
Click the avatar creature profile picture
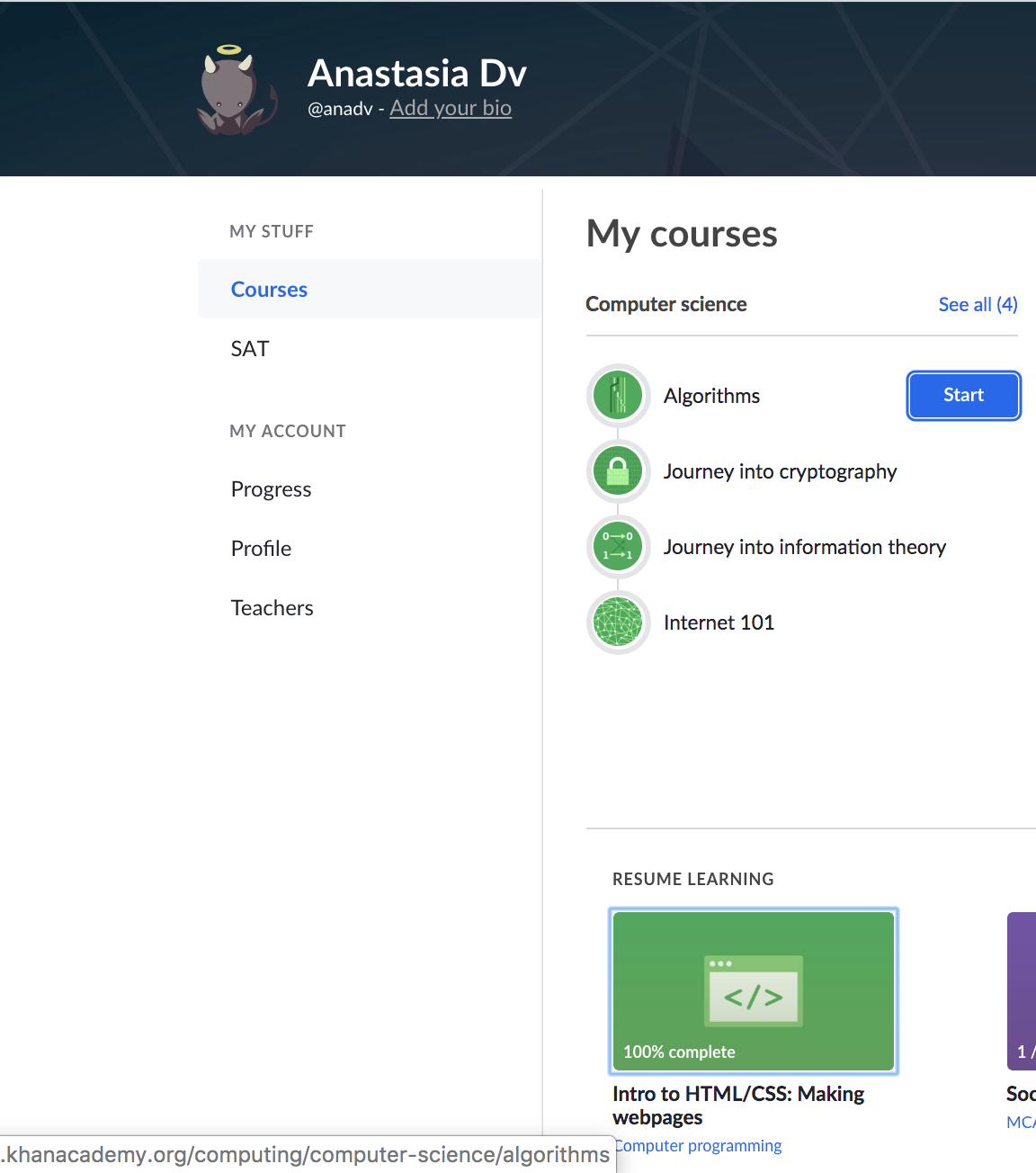point(236,90)
